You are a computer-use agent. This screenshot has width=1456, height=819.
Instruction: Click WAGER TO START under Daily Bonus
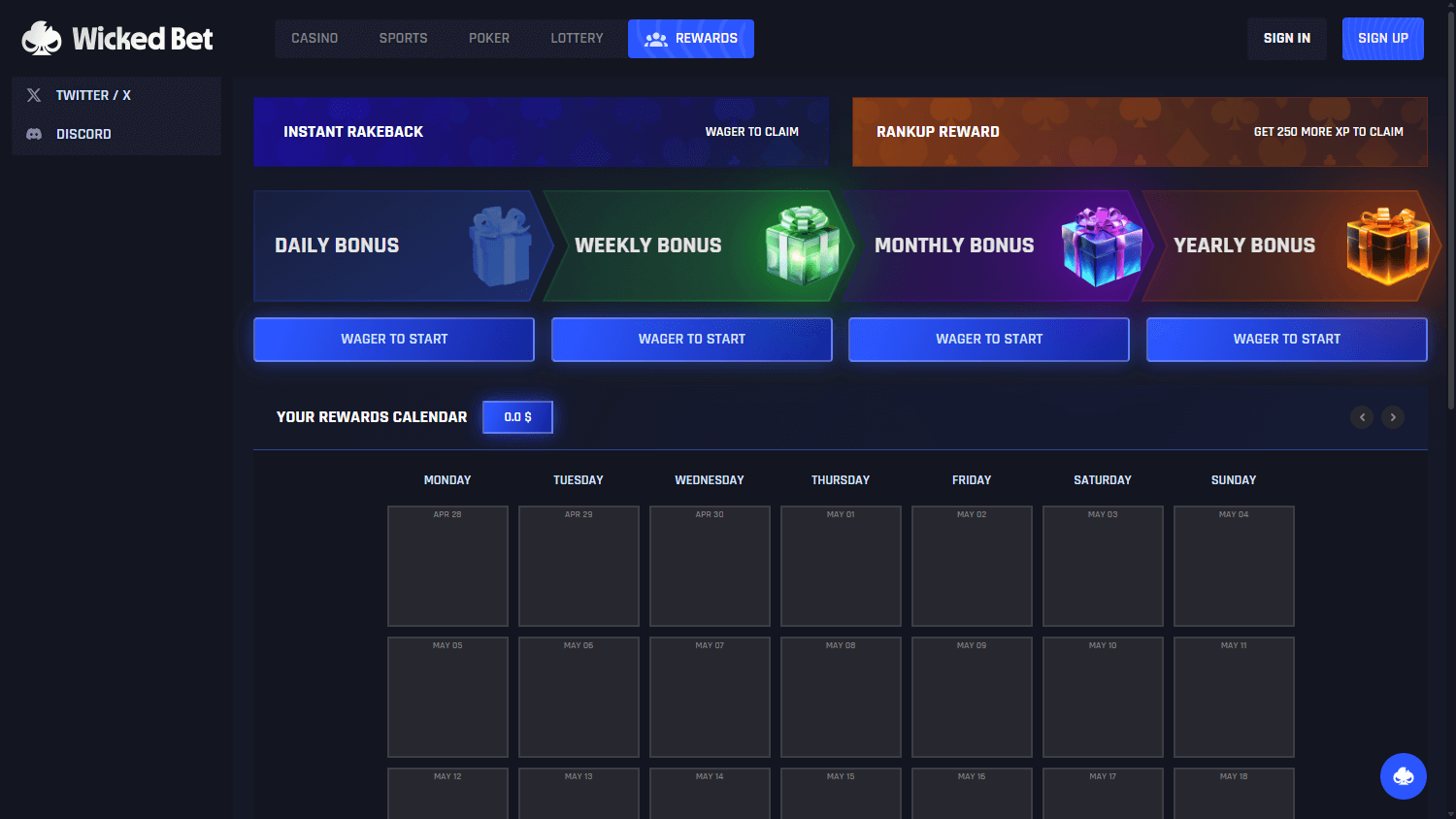(x=393, y=339)
